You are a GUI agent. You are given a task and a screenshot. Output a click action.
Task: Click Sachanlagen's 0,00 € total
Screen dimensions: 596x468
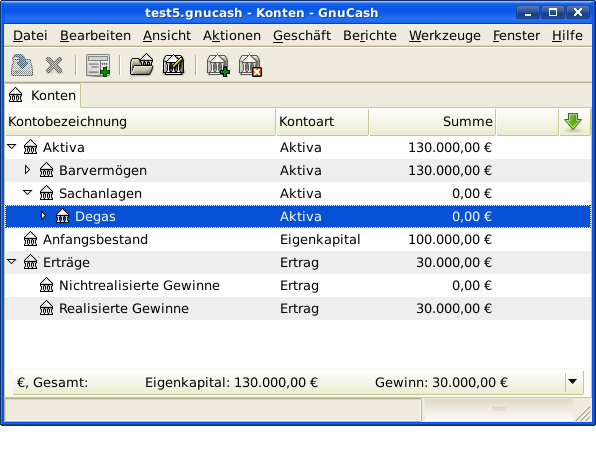[x=472, y=194]
